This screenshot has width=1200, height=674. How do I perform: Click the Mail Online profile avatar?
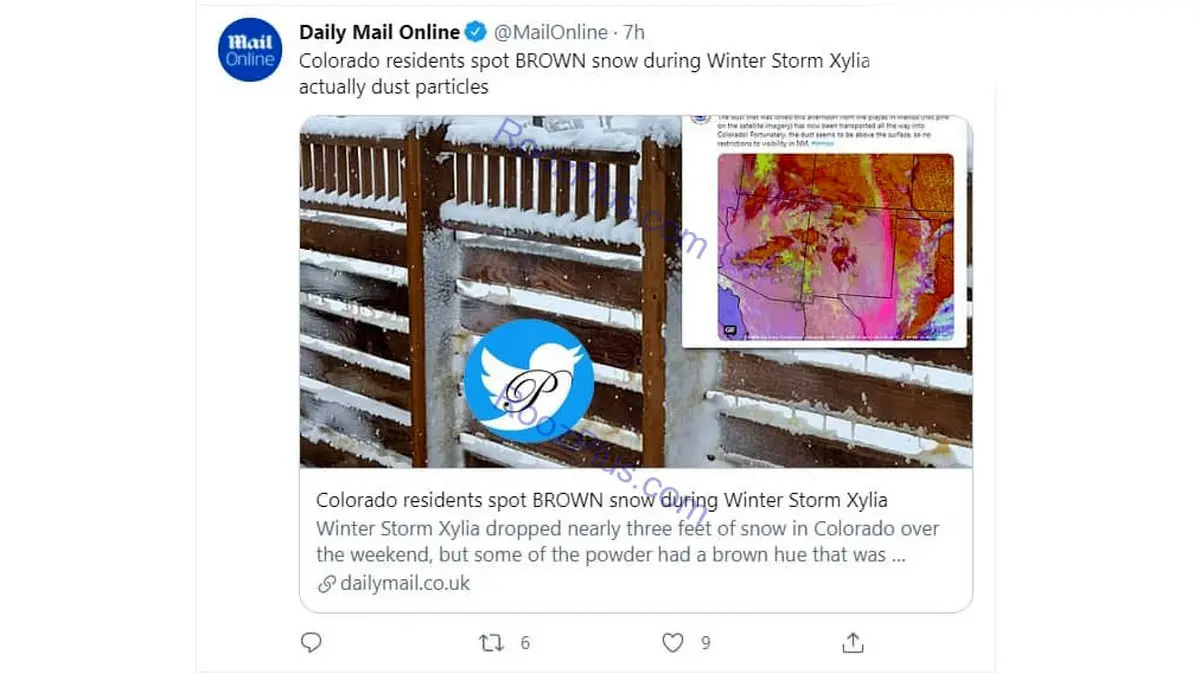[250, 50]
